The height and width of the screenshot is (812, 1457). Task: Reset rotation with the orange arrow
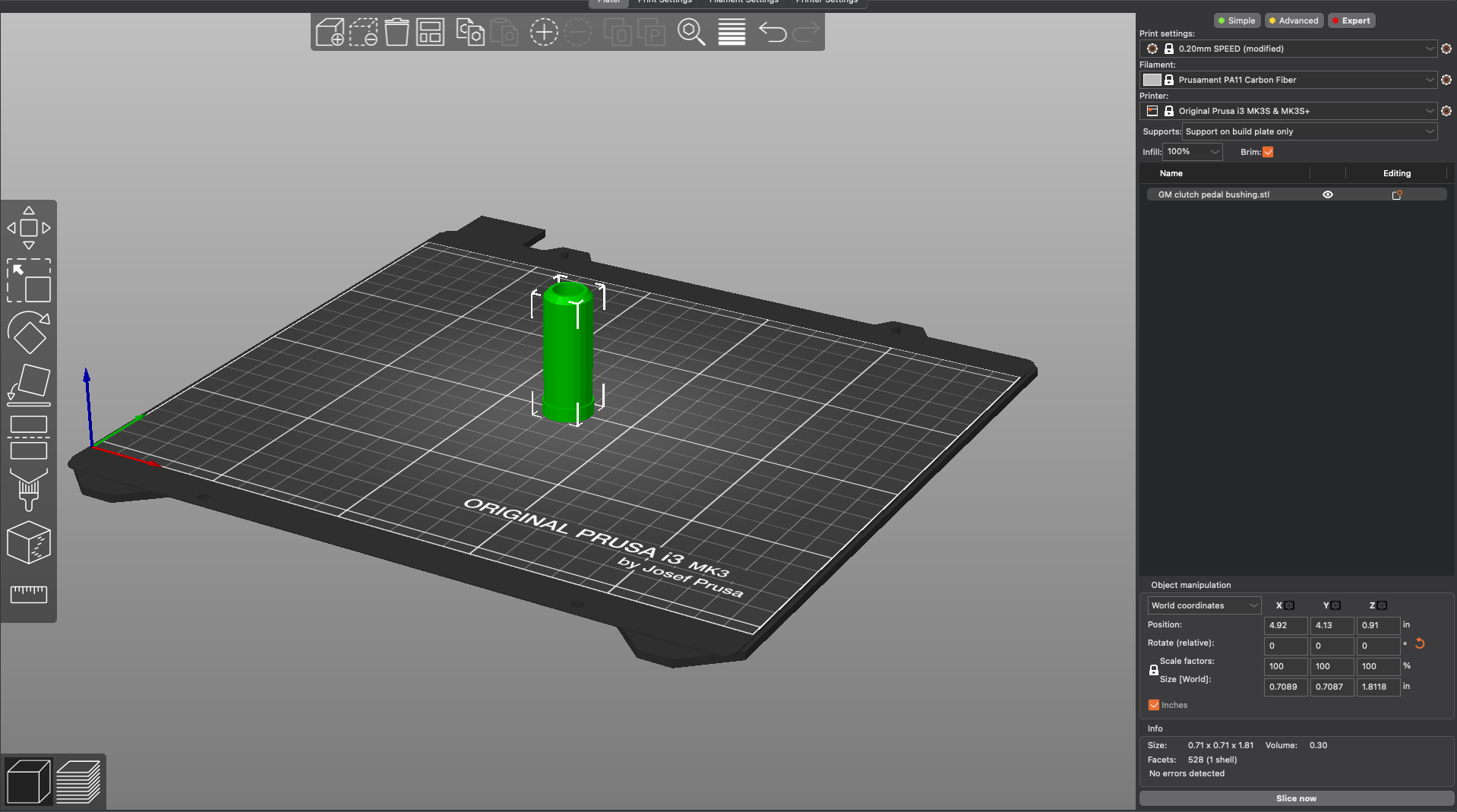1420,643
